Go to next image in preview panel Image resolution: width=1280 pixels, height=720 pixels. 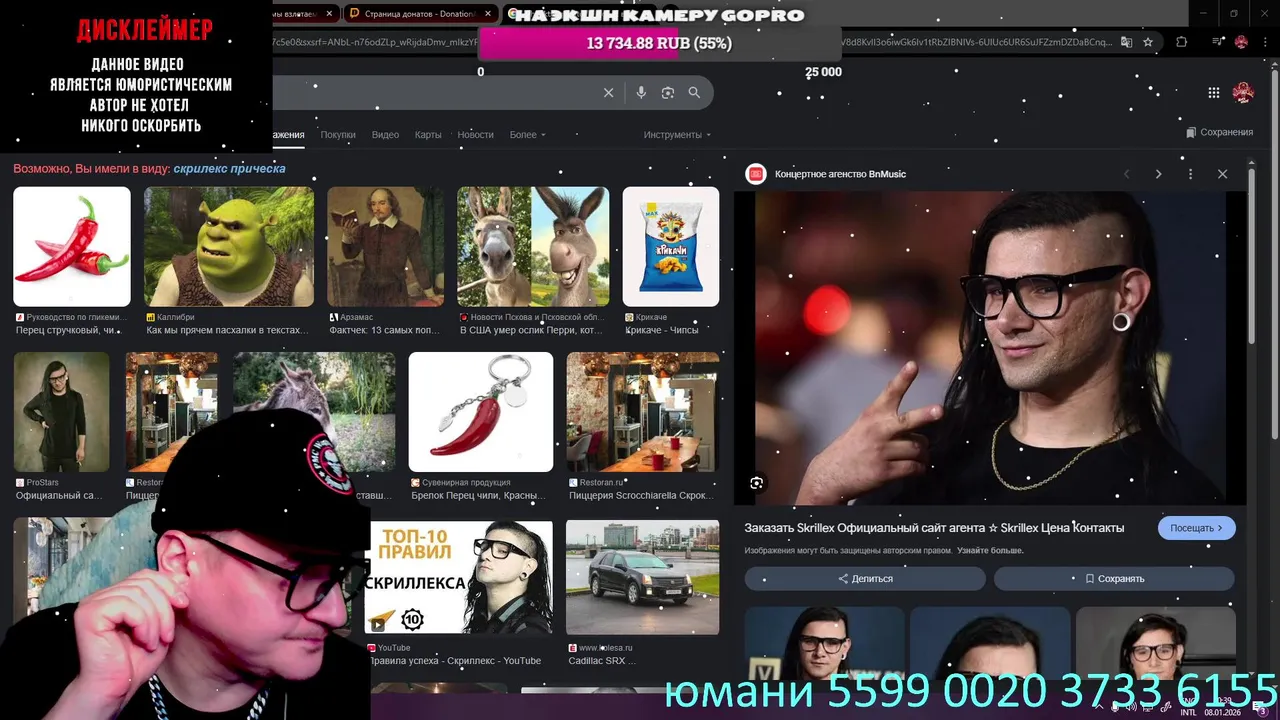(1158, 174)
